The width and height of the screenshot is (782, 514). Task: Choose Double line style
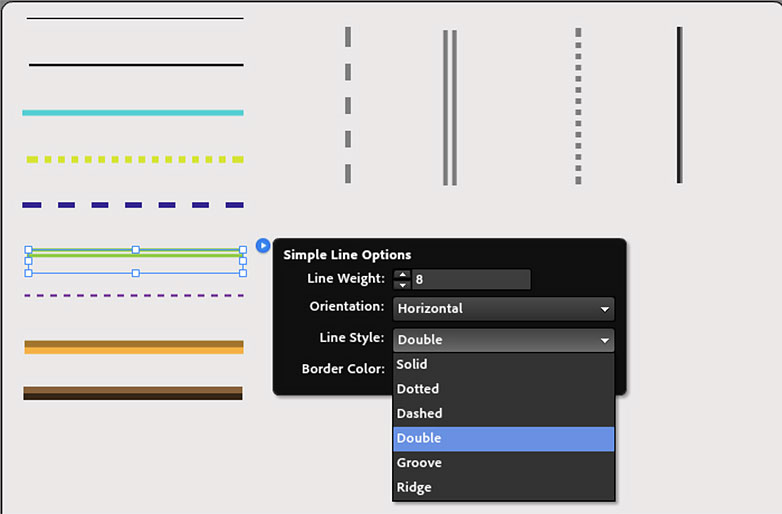pos(504,439)
